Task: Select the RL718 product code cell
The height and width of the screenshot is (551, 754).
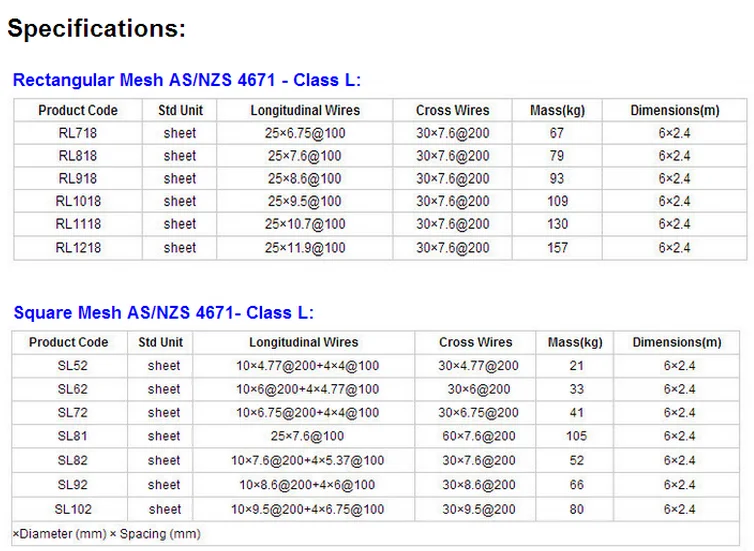Action: click(78, 133)
